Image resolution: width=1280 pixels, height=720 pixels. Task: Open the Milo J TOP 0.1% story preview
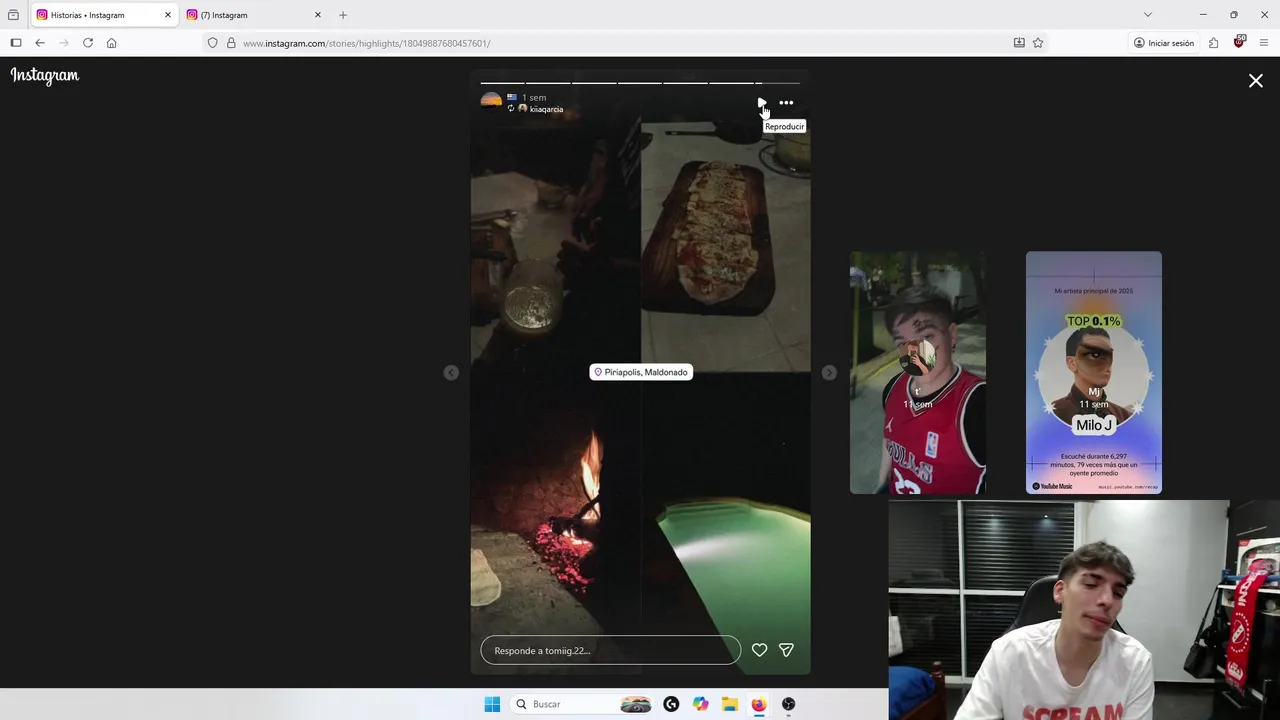tap(1093, 372)
